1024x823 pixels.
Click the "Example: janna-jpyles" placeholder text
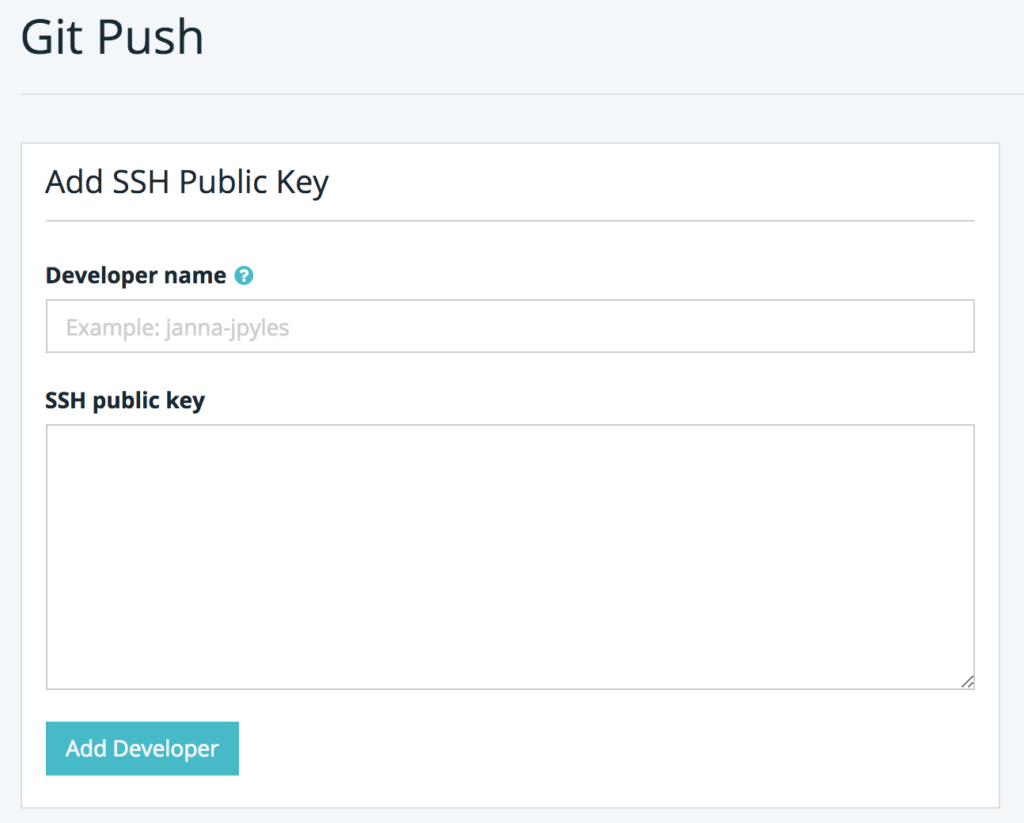177,327
